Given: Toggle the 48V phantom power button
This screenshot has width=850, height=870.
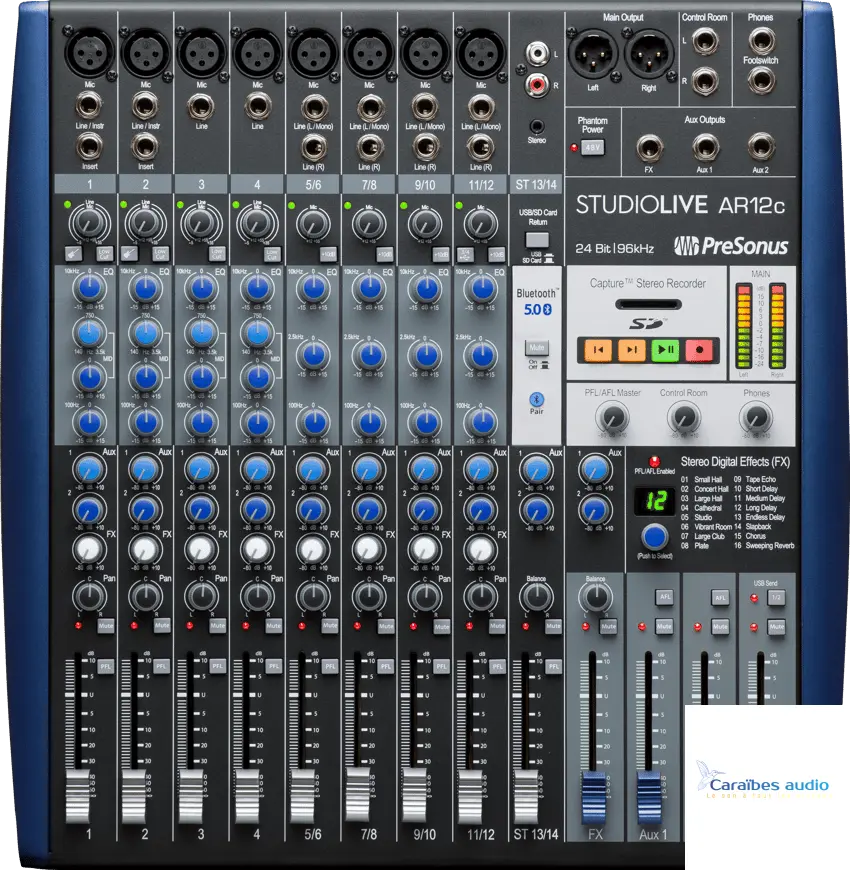Looking at the screenshot, I should [593, 147].
